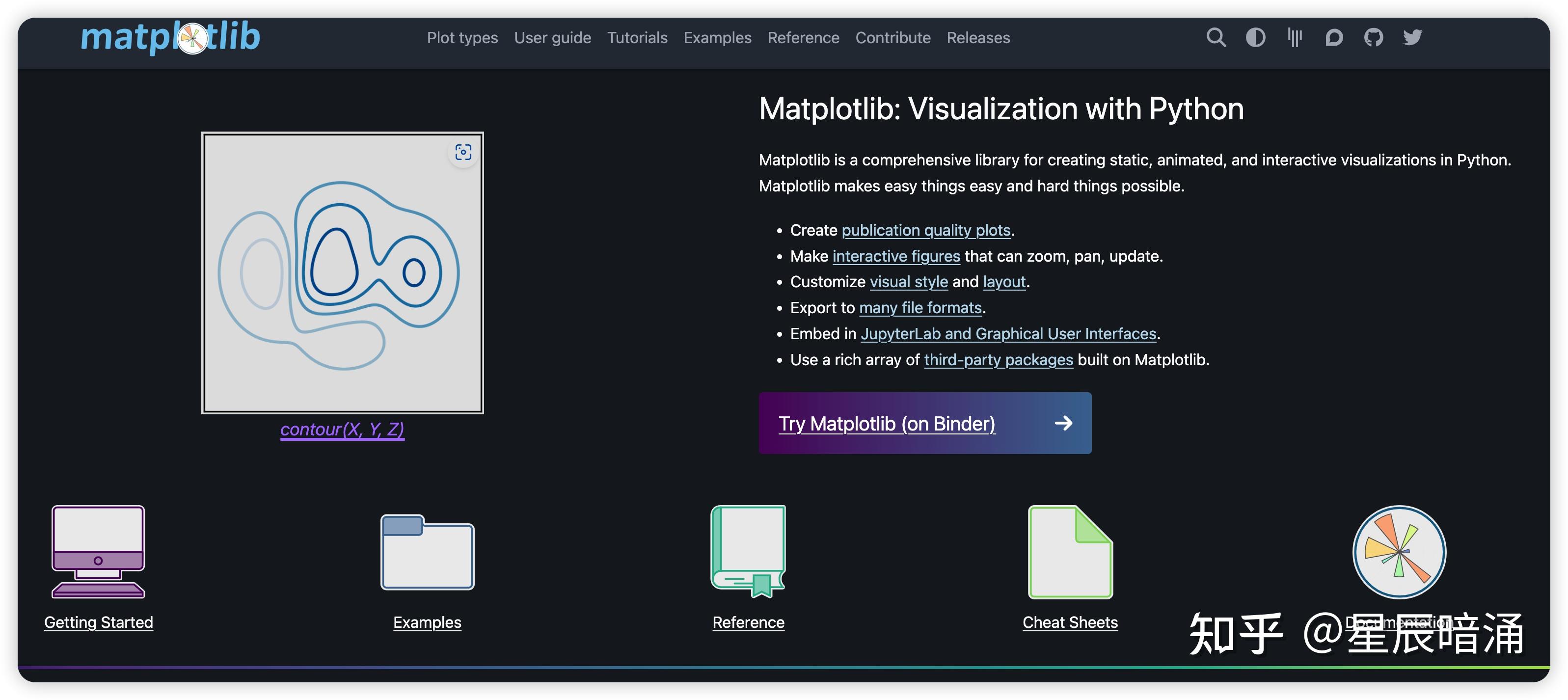Click the matplotlib logo in the header
Image resolution: width=1568 pixels, height=700 pixels.
(170, 38)
